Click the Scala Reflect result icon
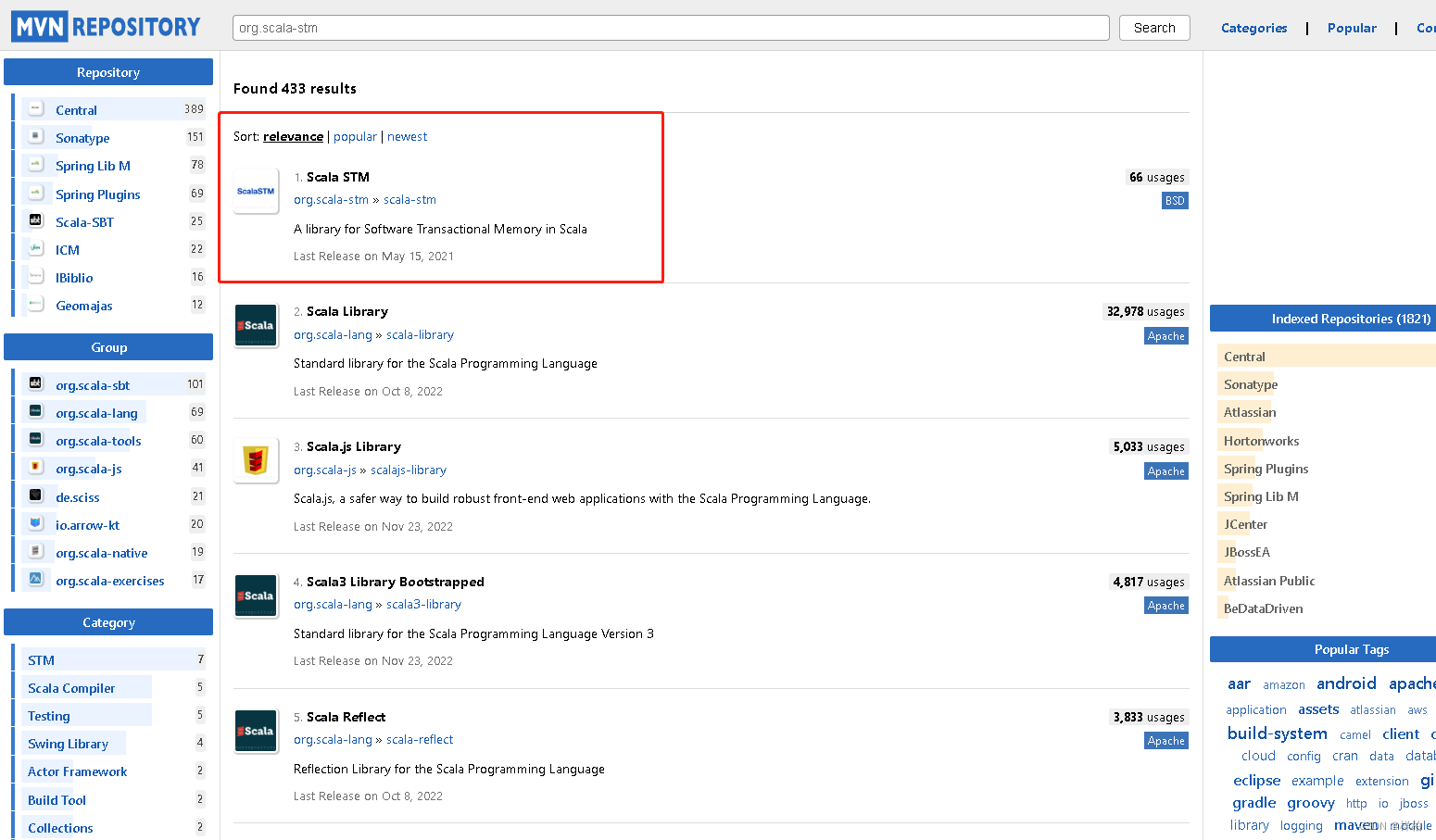 (256, 731)
